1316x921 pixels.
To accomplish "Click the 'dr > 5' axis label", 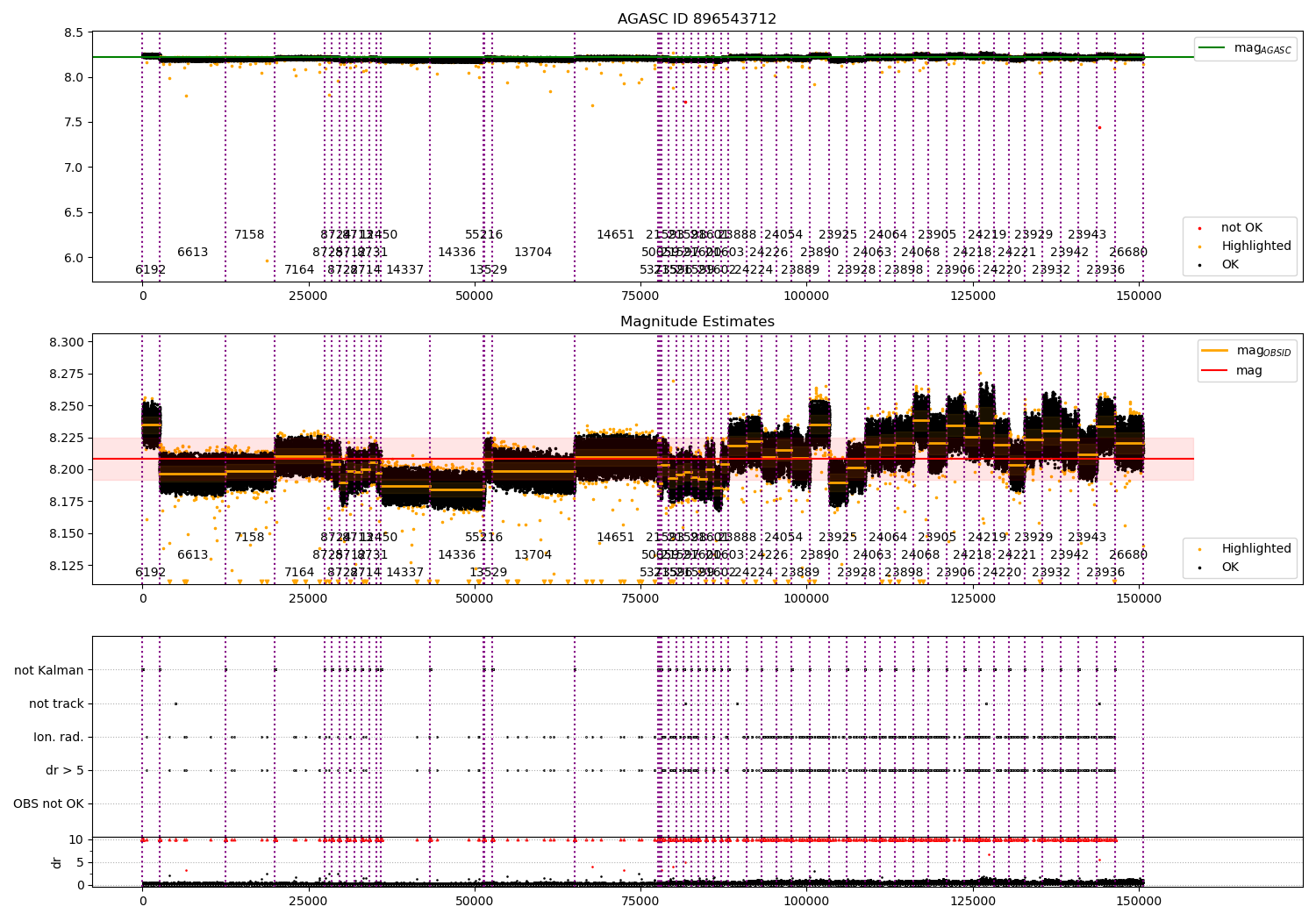I will pyautogui.click(x=65, y=771).
